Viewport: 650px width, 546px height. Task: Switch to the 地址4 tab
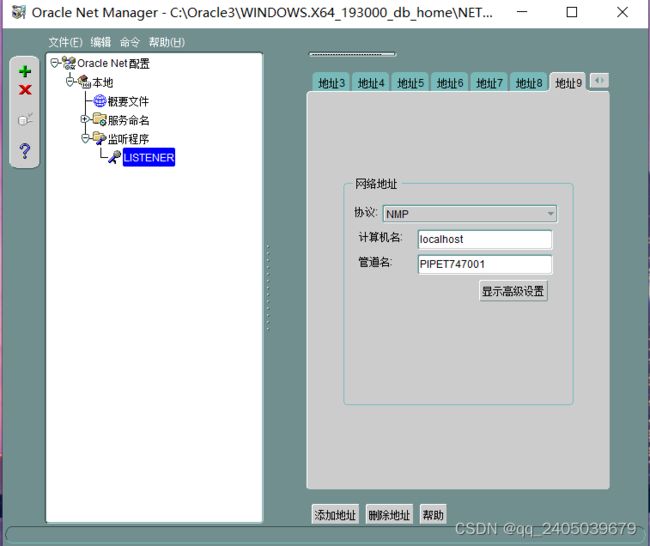(x=371, y=83)
